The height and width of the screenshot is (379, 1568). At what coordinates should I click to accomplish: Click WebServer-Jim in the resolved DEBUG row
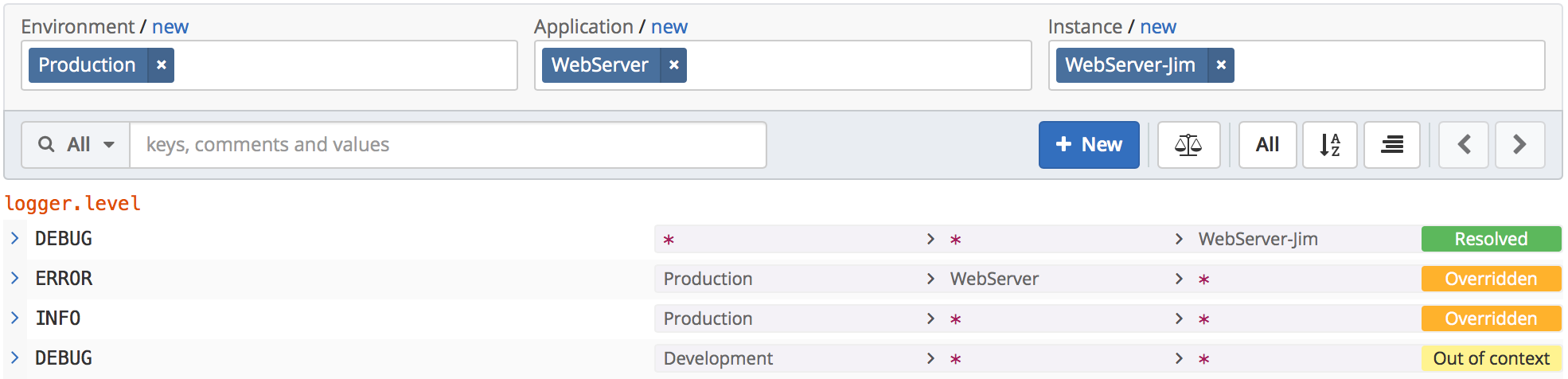(x=1258, y=239)
